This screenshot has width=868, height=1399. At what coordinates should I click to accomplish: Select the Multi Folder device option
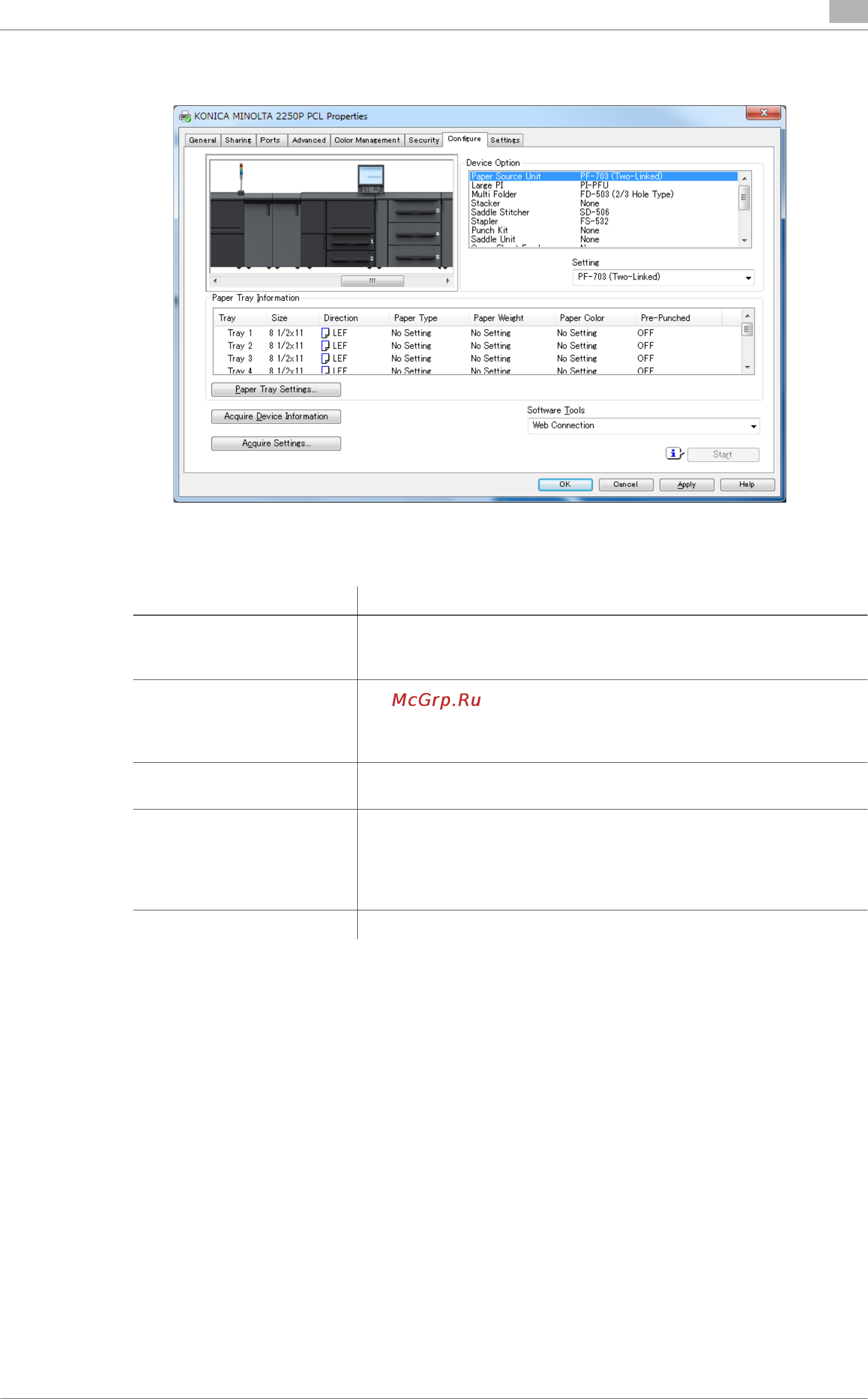click(x=603, y=194)
